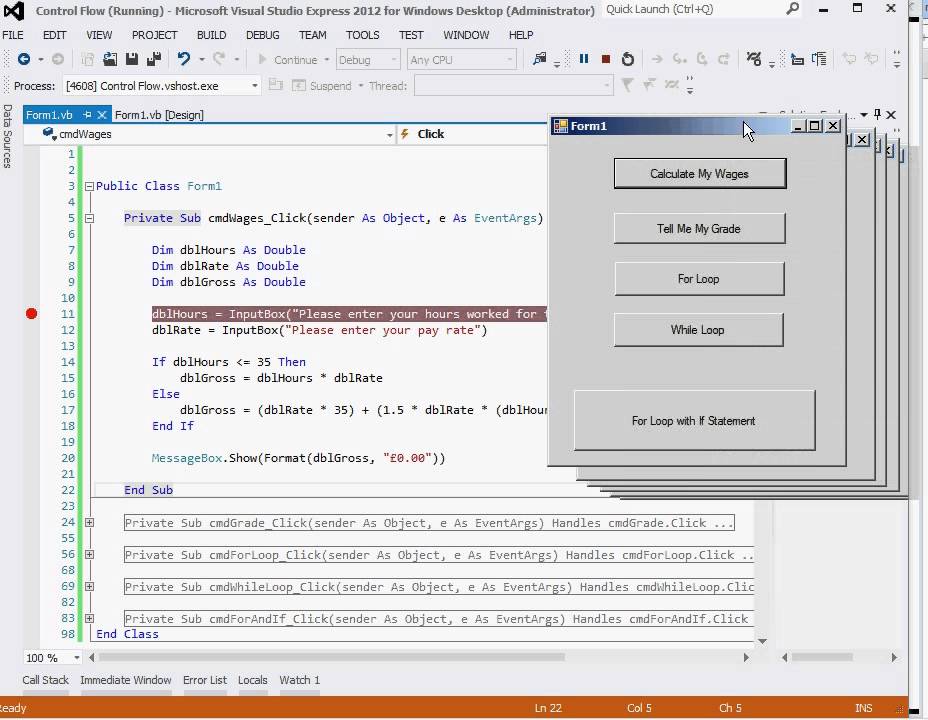This screenshot has height=720, width=928.
Task: Open the TEST menu
Action: tap(411, 35)
